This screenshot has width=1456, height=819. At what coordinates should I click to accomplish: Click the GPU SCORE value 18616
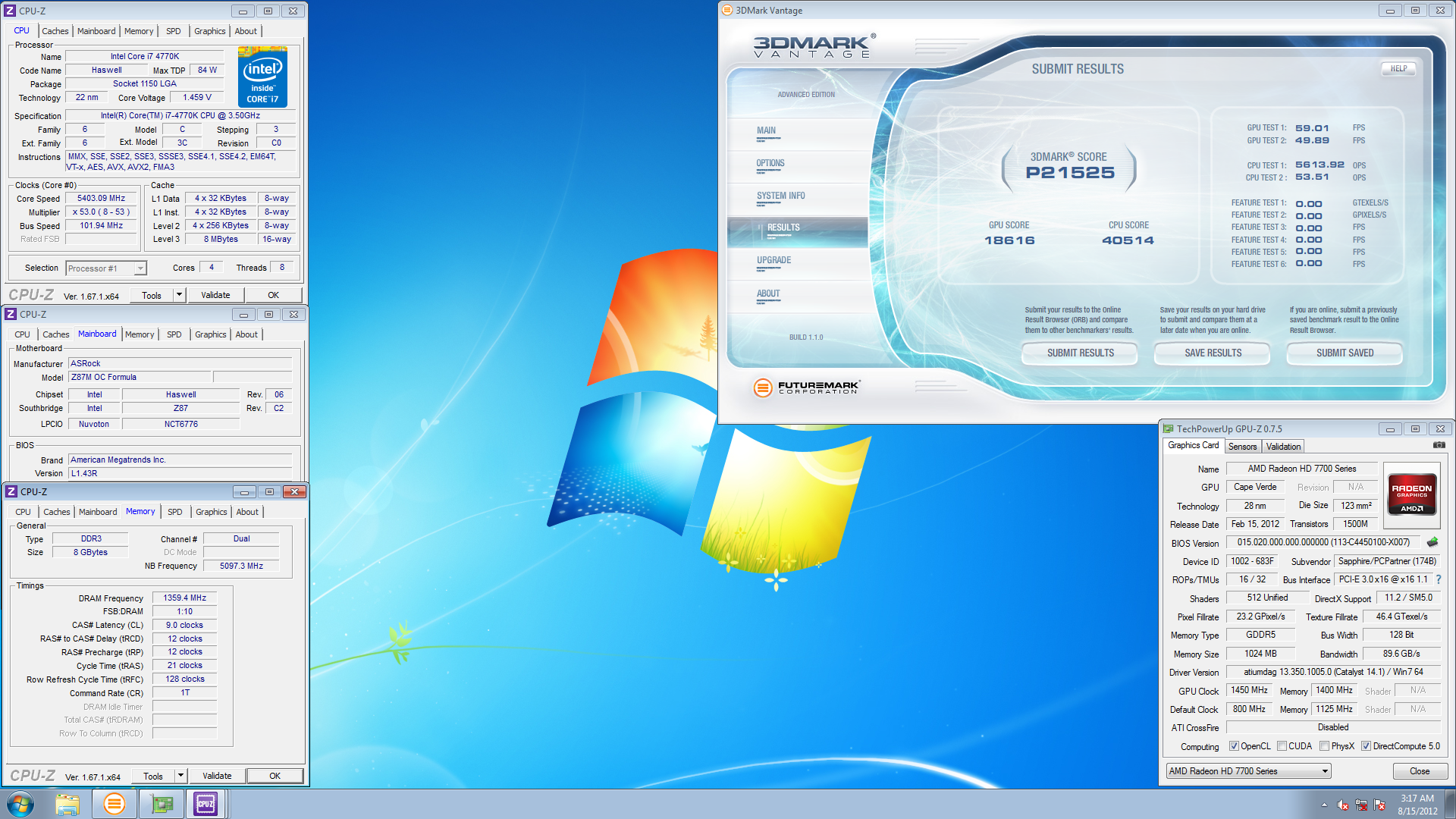[x=1009, y=240]
